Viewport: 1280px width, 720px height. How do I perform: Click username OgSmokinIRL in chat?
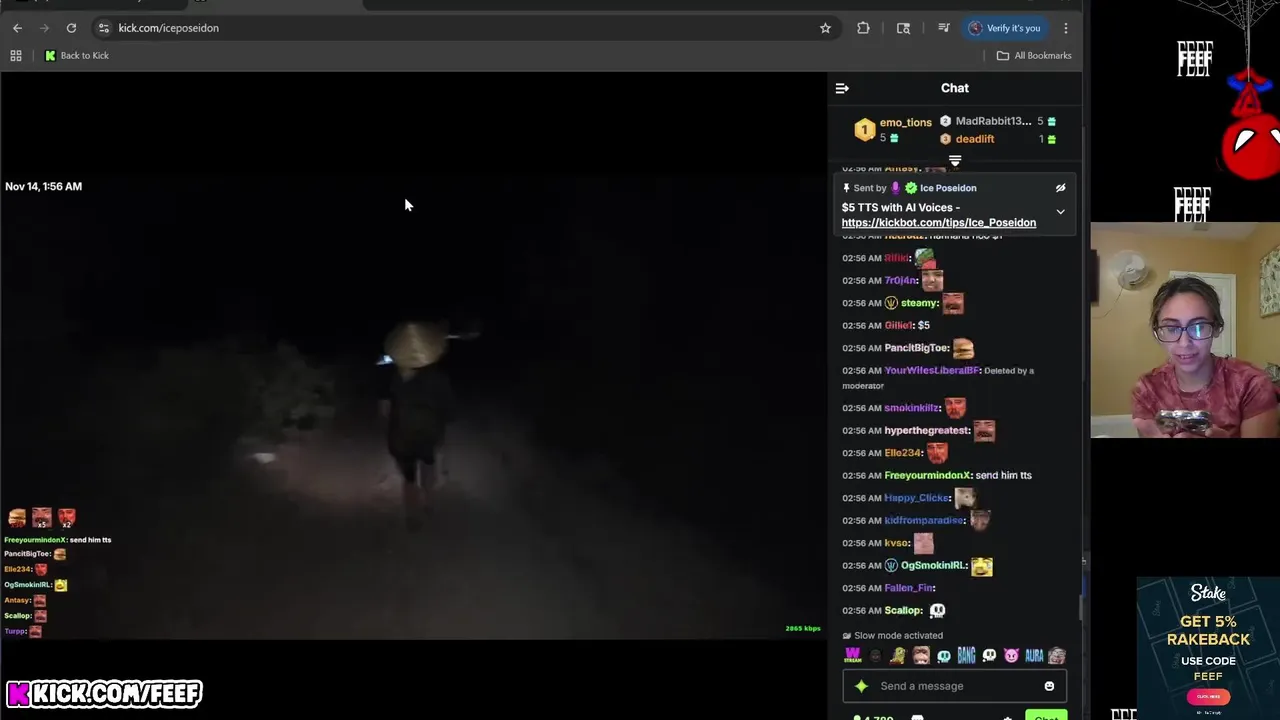tap(933, 565)
